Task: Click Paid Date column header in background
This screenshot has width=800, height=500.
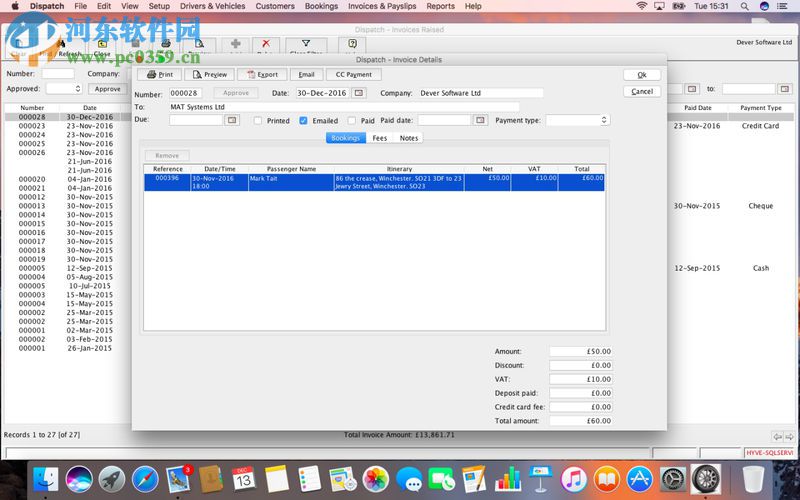Action: click(x=697, y=108)
